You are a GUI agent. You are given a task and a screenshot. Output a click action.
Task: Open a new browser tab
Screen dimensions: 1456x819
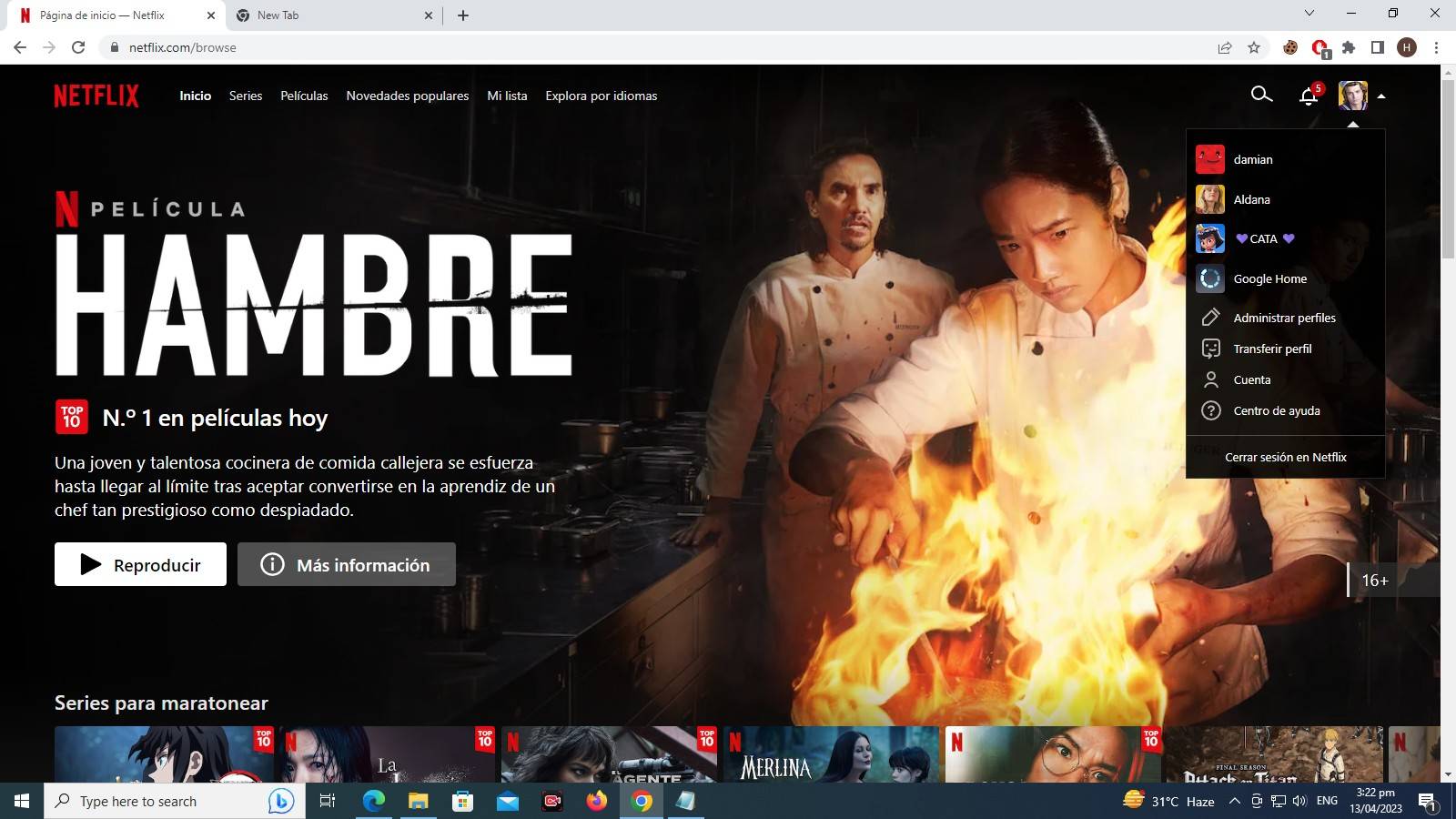click(x=463, y=15)
